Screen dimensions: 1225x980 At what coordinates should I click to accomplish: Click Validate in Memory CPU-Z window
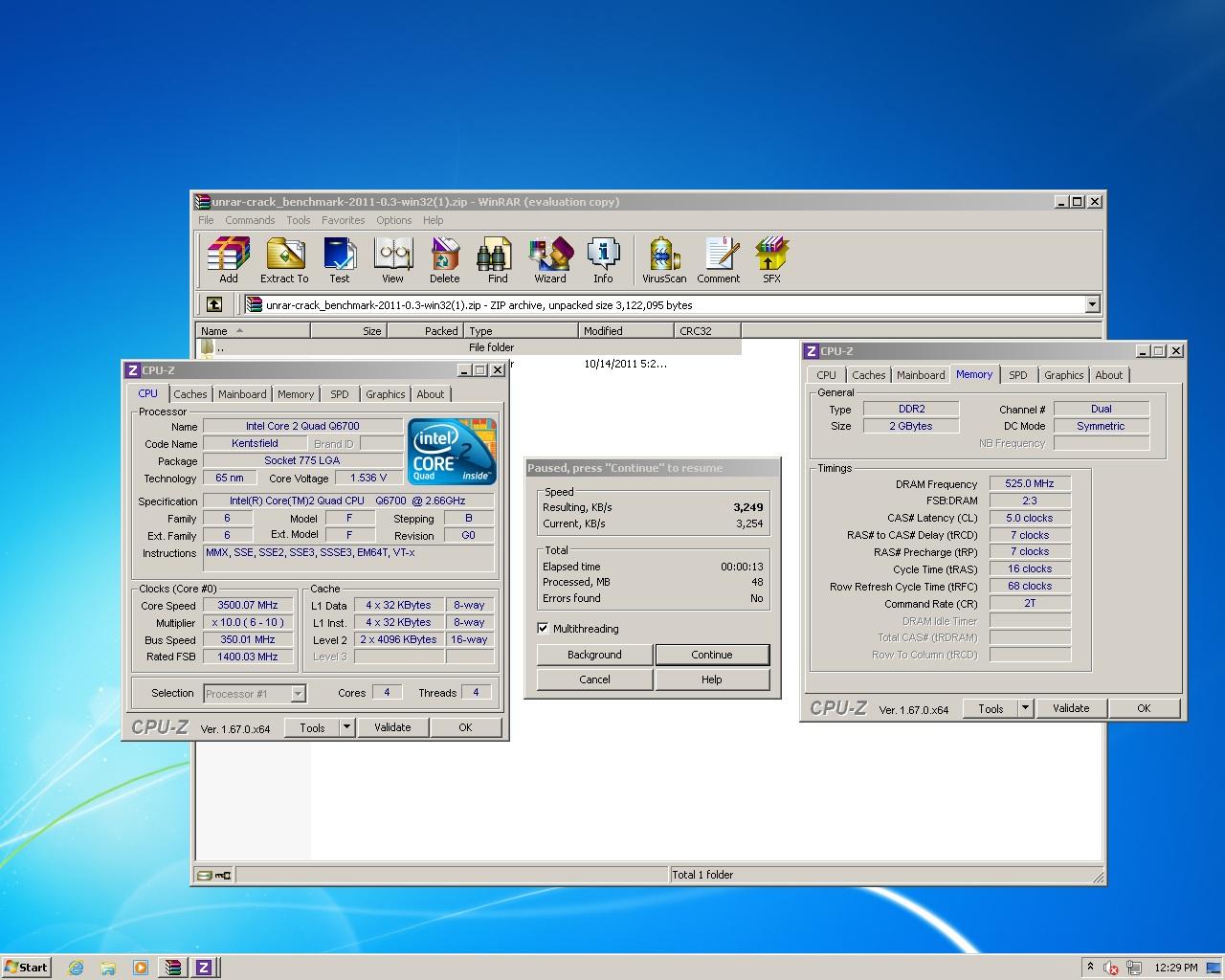coord(1071,708)
